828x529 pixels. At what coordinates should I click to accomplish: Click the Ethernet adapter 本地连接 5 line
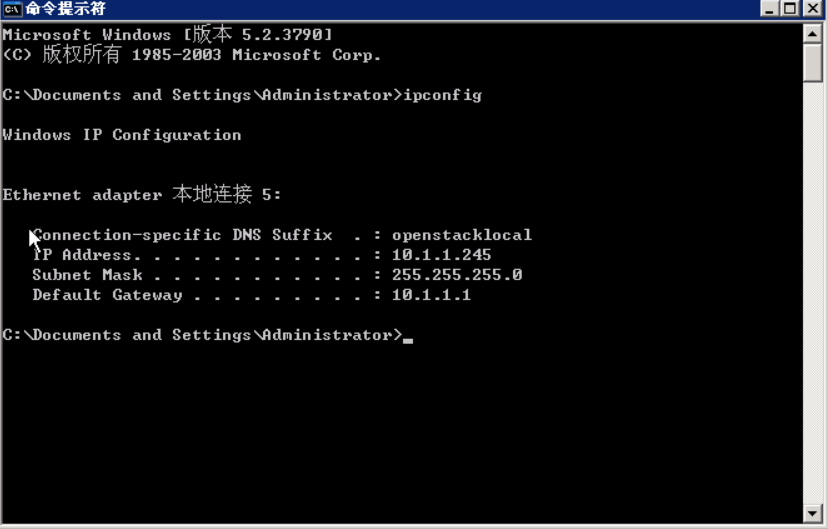(x=142, y=195)
